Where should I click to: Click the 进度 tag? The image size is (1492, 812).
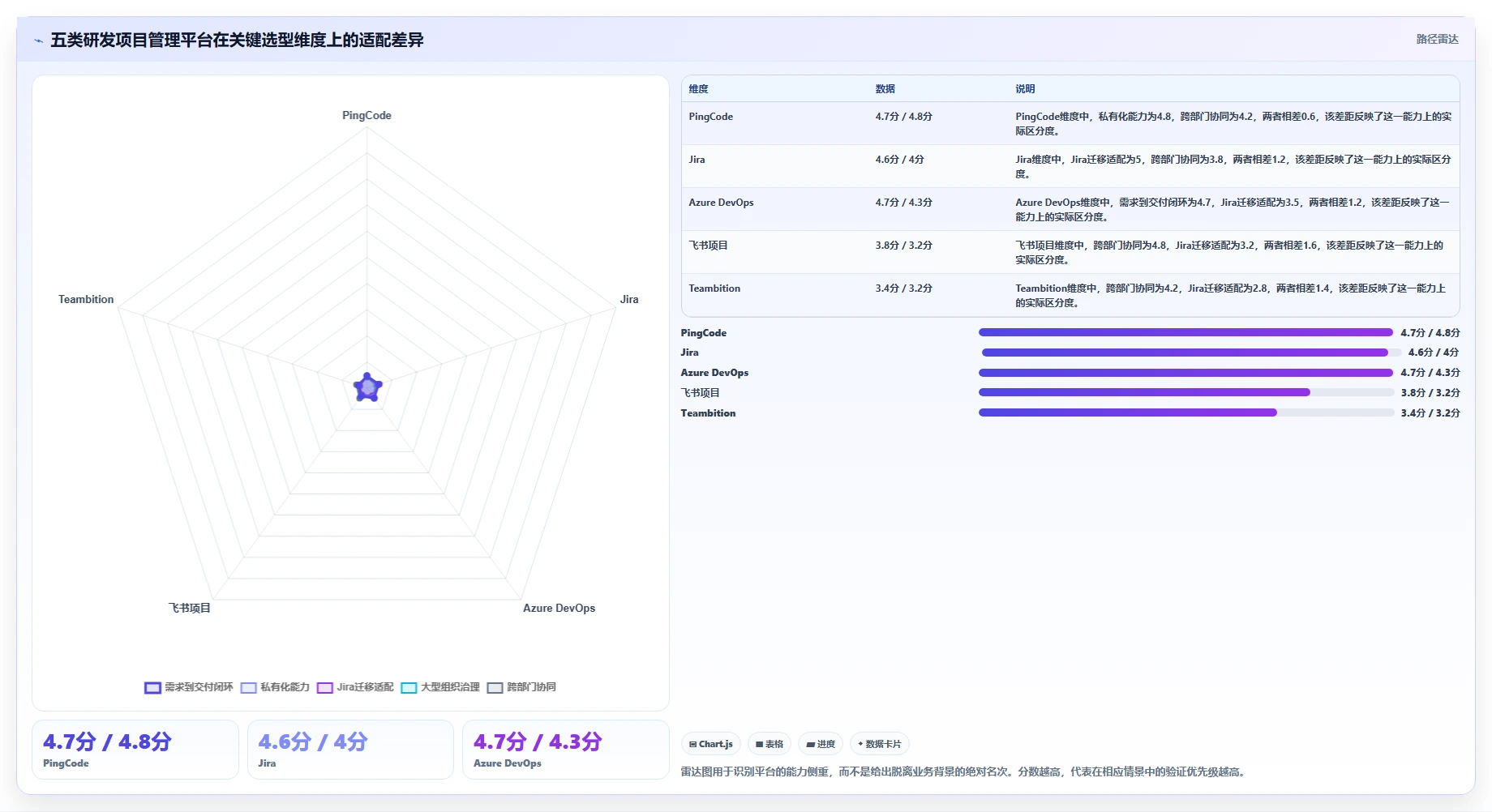(821, 744)
